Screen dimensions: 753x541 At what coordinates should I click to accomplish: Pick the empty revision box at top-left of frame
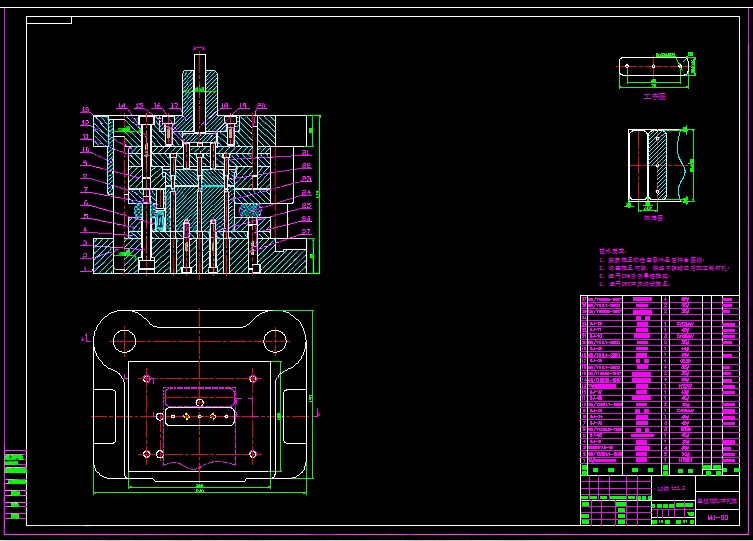[x=49, y=20]
